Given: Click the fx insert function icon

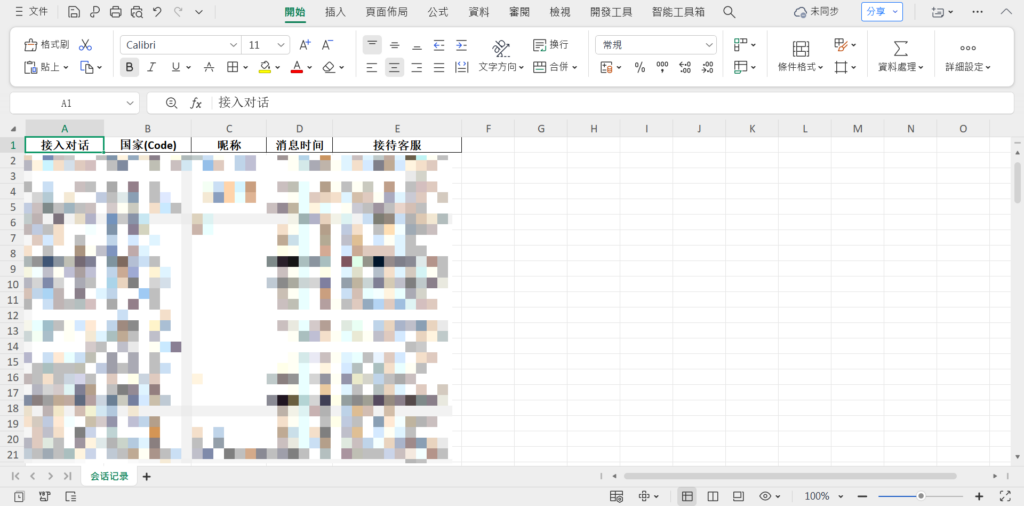Looking at the screenshot, I should (x=196, y=103).
